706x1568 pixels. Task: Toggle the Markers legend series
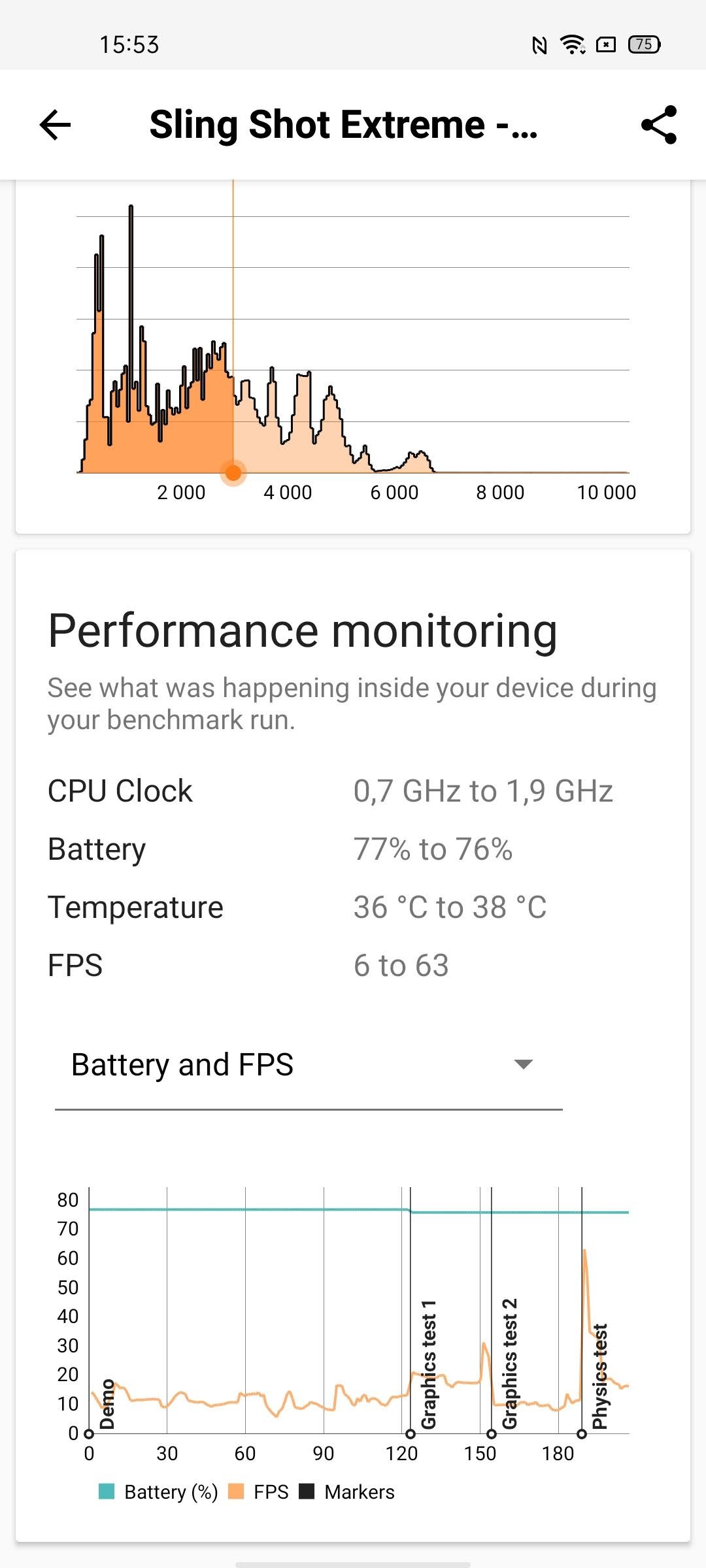pyautogui.click(x=307, y=1492)
